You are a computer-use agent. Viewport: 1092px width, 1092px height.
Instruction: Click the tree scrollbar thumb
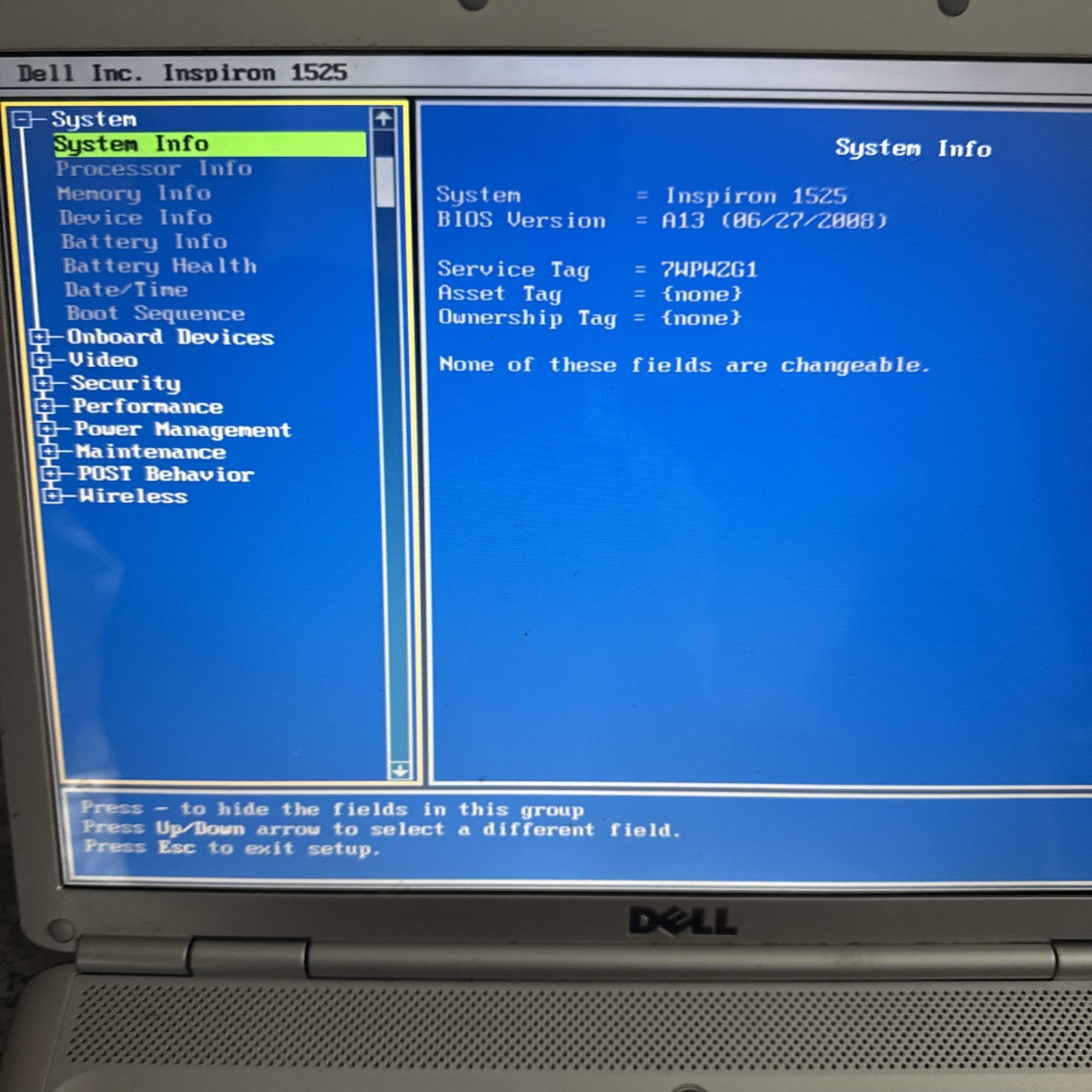[385, 182]
